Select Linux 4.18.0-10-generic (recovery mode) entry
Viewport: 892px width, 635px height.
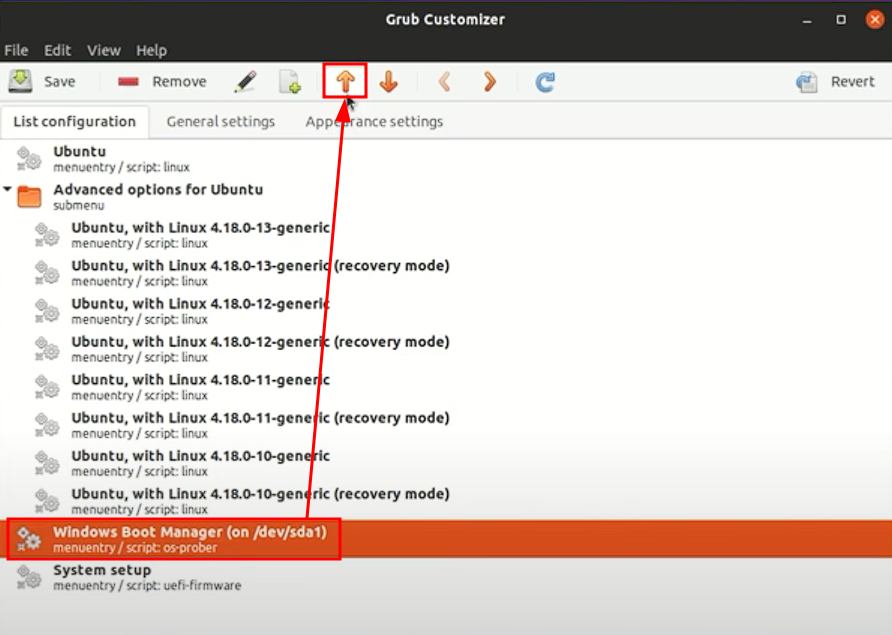pos(446,501)
